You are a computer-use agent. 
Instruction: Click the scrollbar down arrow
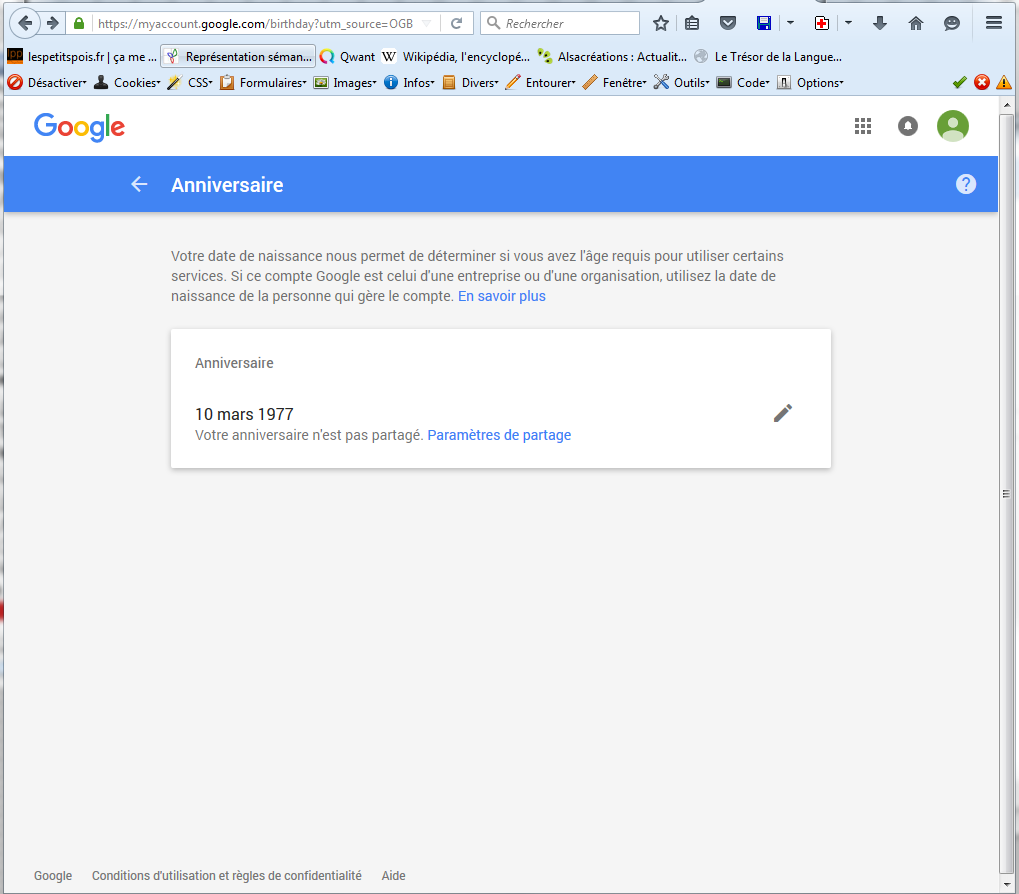(x=1007, y=884)
